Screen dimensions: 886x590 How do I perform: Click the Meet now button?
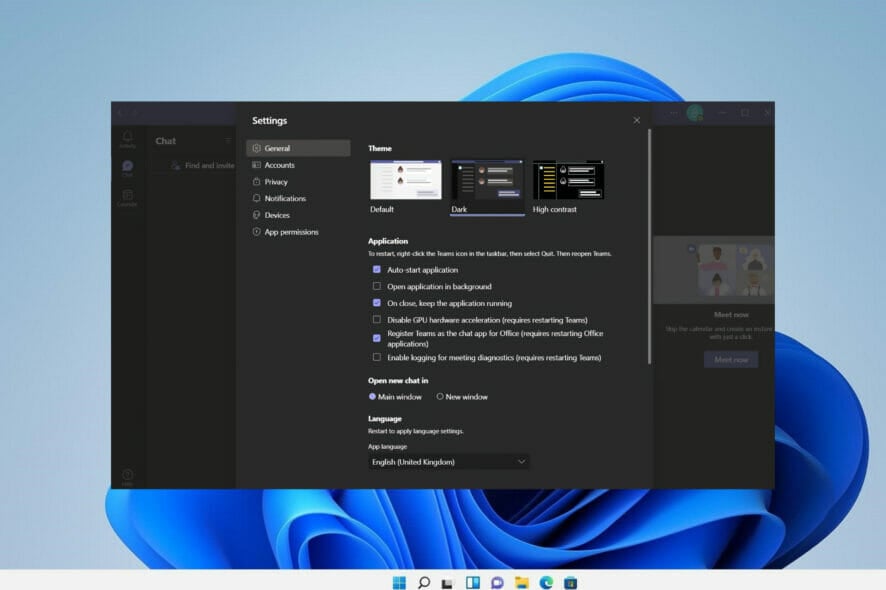pyautogui.click(x=731, y=359)
